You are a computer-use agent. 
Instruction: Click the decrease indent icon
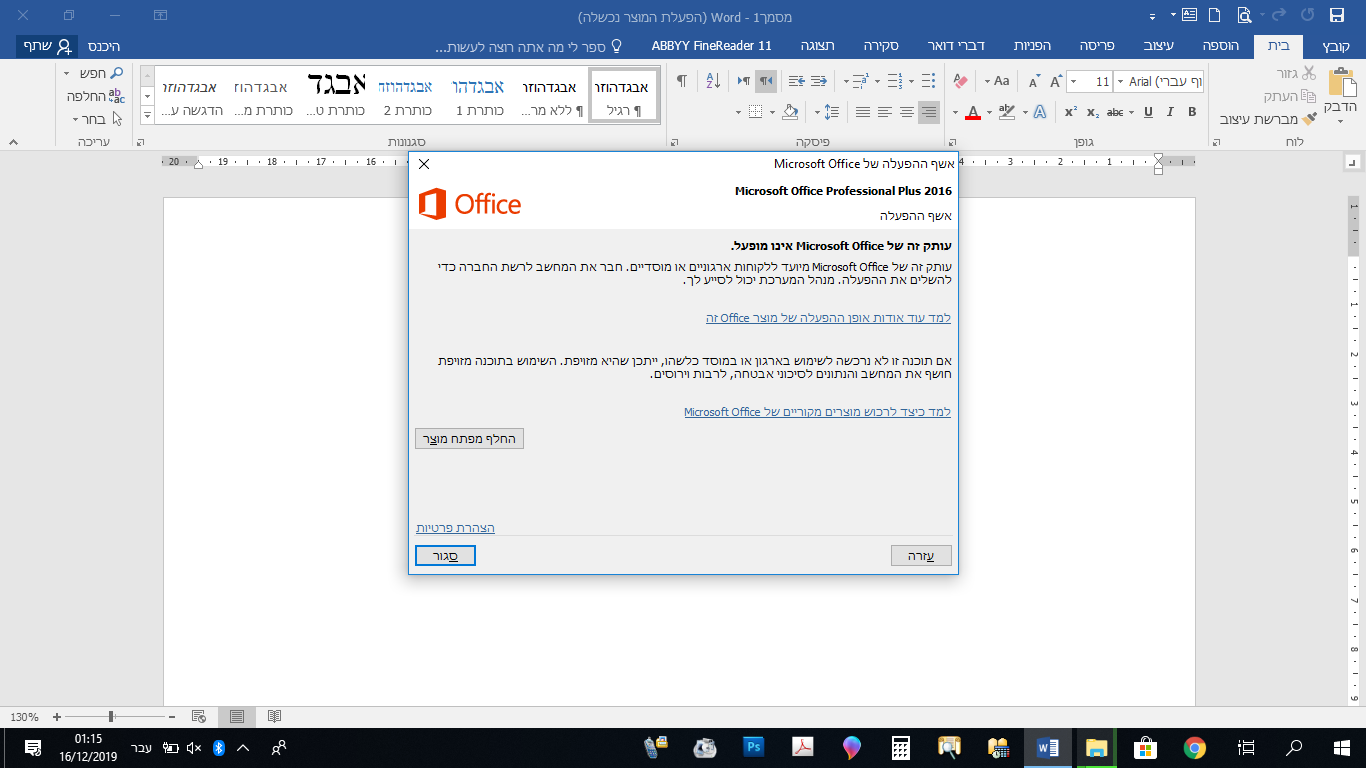(820, 81)
